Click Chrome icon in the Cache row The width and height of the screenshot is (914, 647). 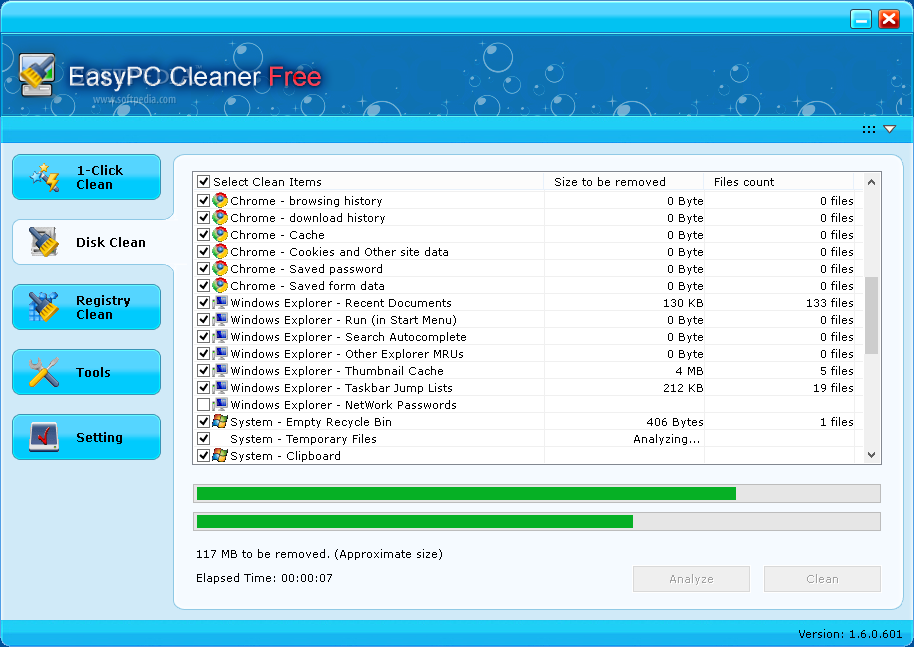point(220,234)
